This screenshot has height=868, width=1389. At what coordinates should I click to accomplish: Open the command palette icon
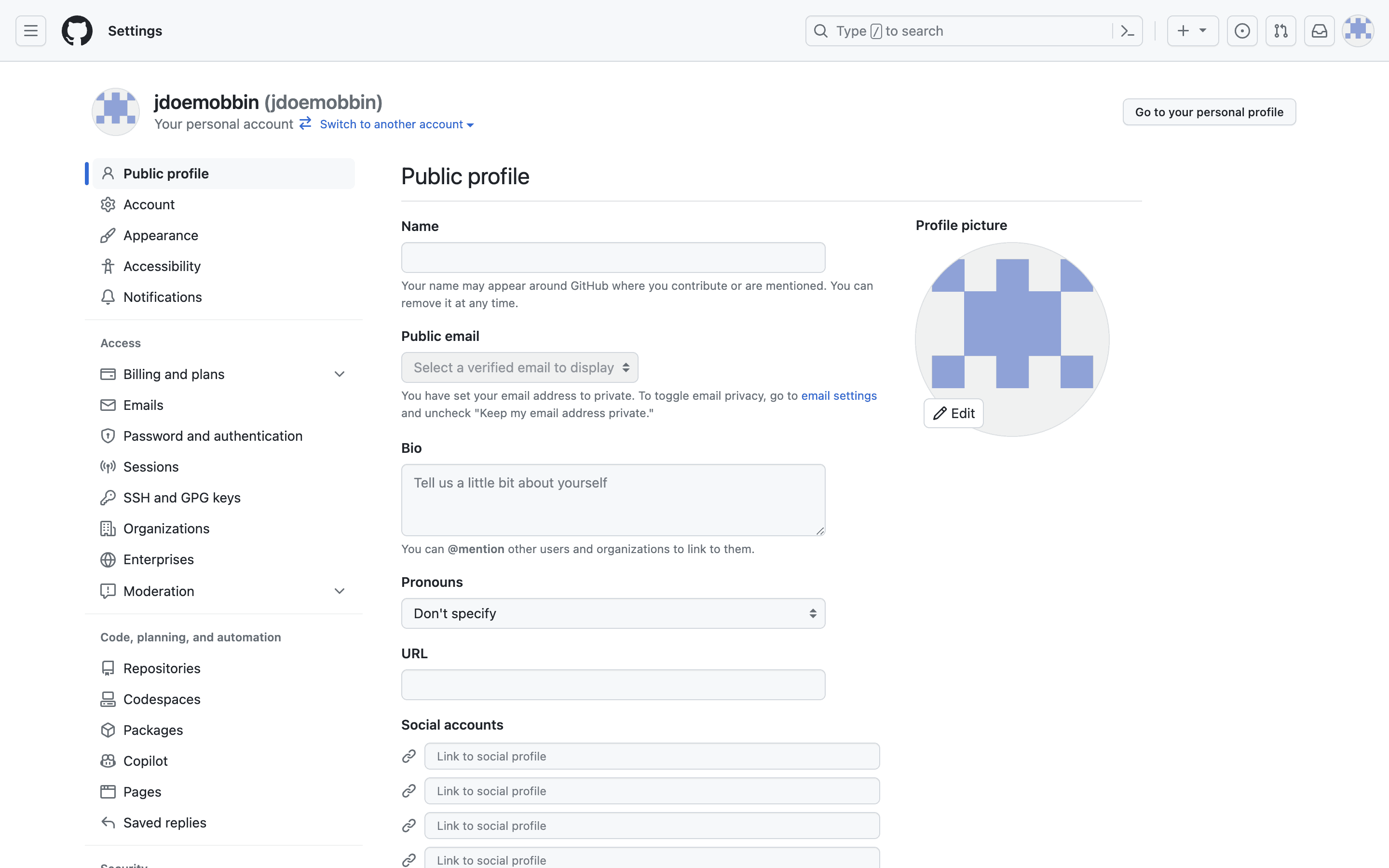(1127, 31)
